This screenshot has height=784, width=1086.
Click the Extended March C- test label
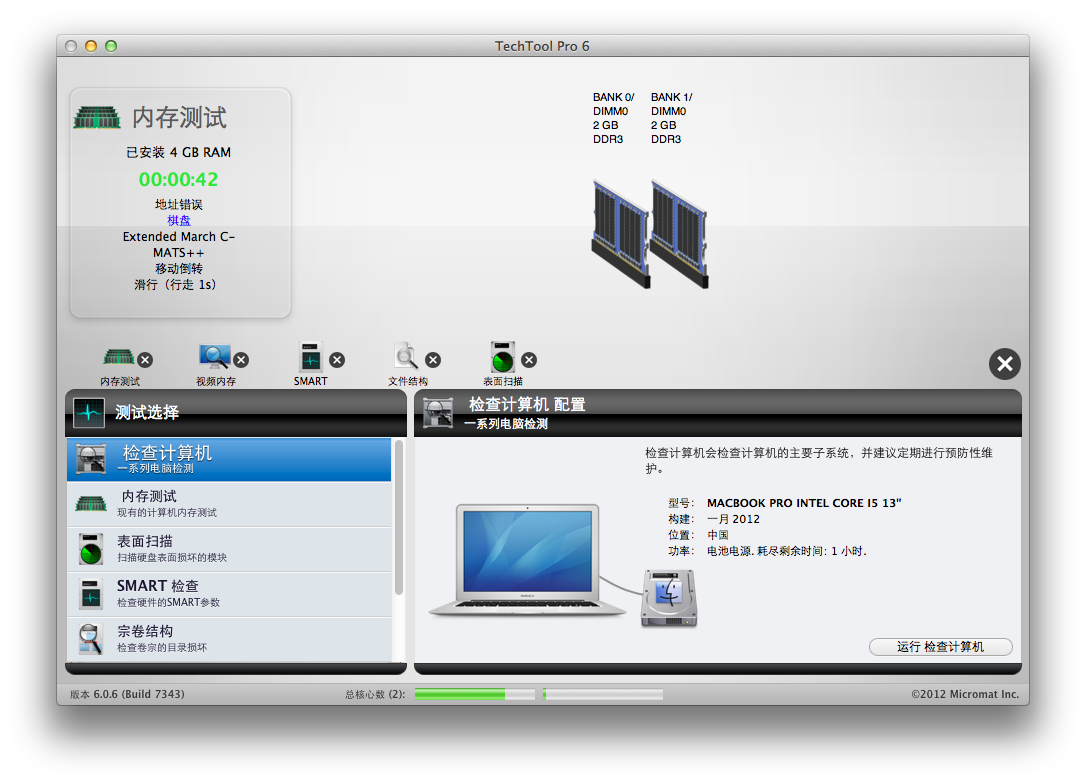(179, 237)
